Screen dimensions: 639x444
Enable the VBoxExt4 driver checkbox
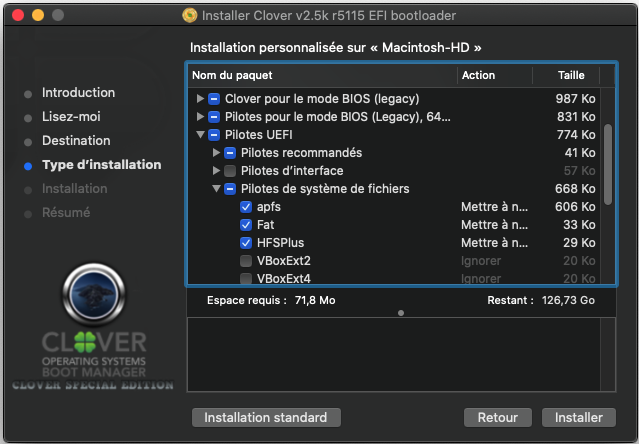(x=246, y=278)
